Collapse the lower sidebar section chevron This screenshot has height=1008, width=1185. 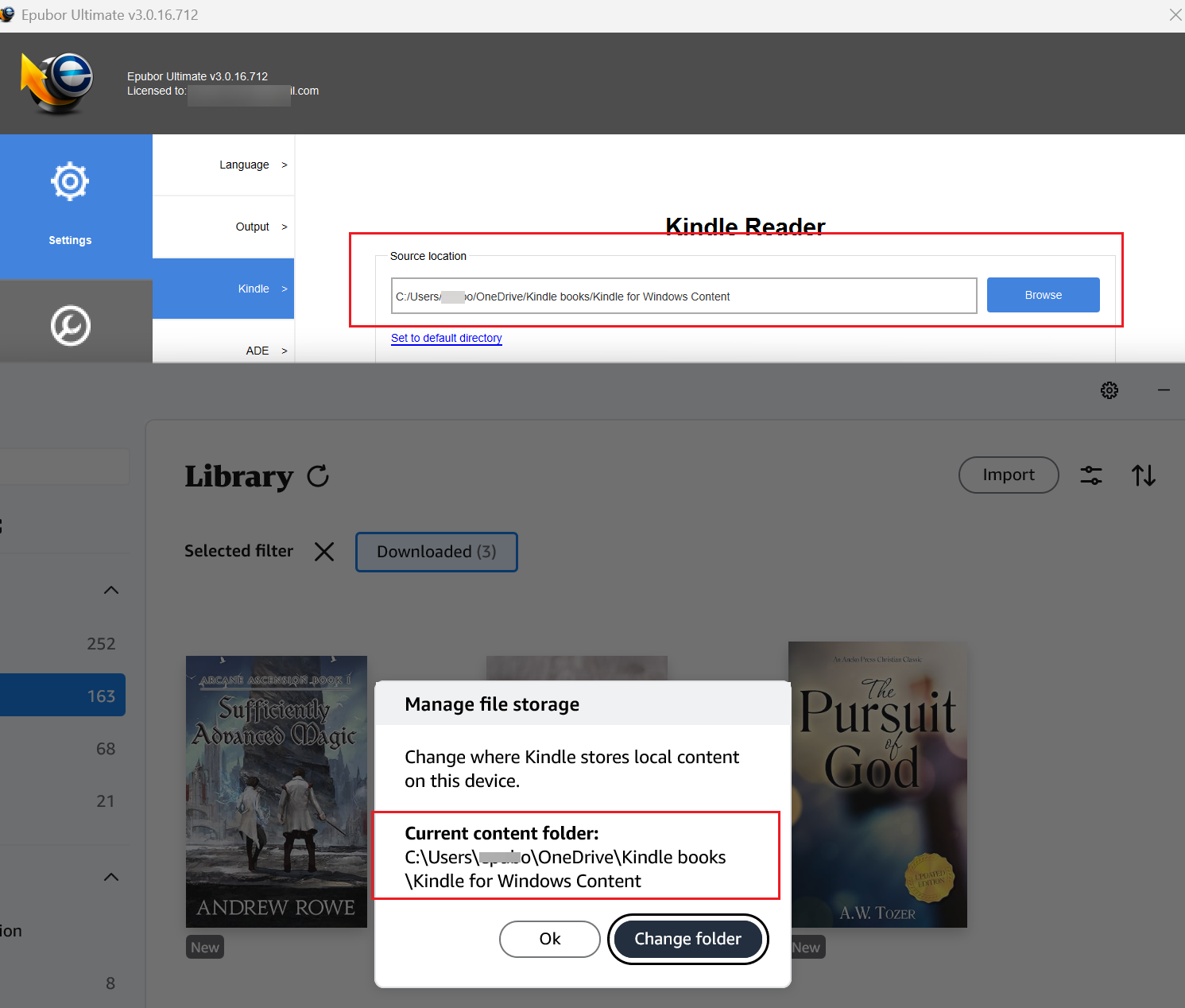point(111,877)
